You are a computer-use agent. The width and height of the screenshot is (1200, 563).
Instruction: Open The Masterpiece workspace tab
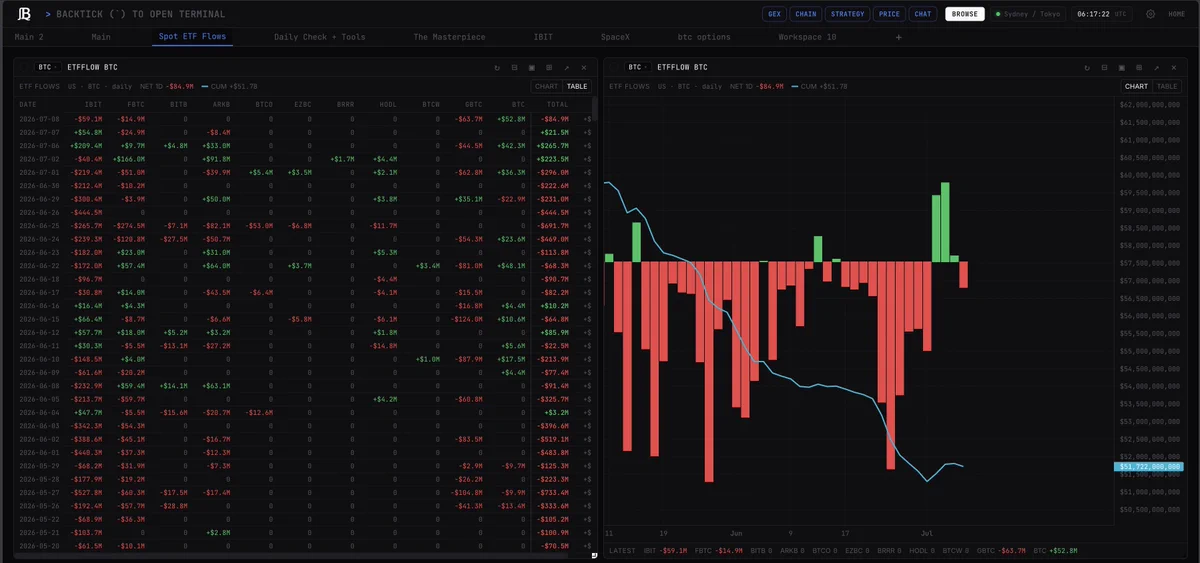pyautogui.click(x=449, y=37)
